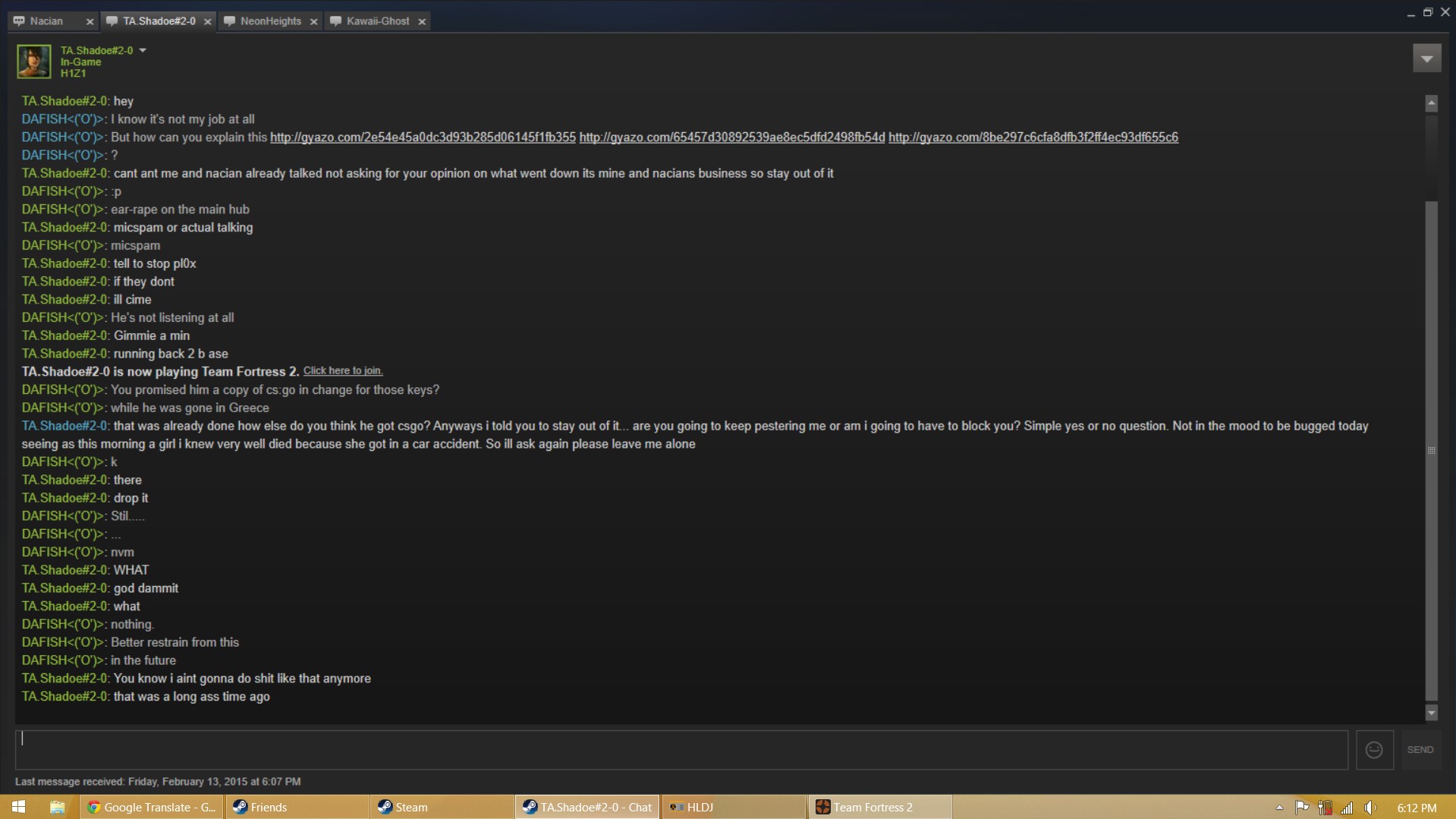Open File Explorer from taskbar

tap(57, 807)
